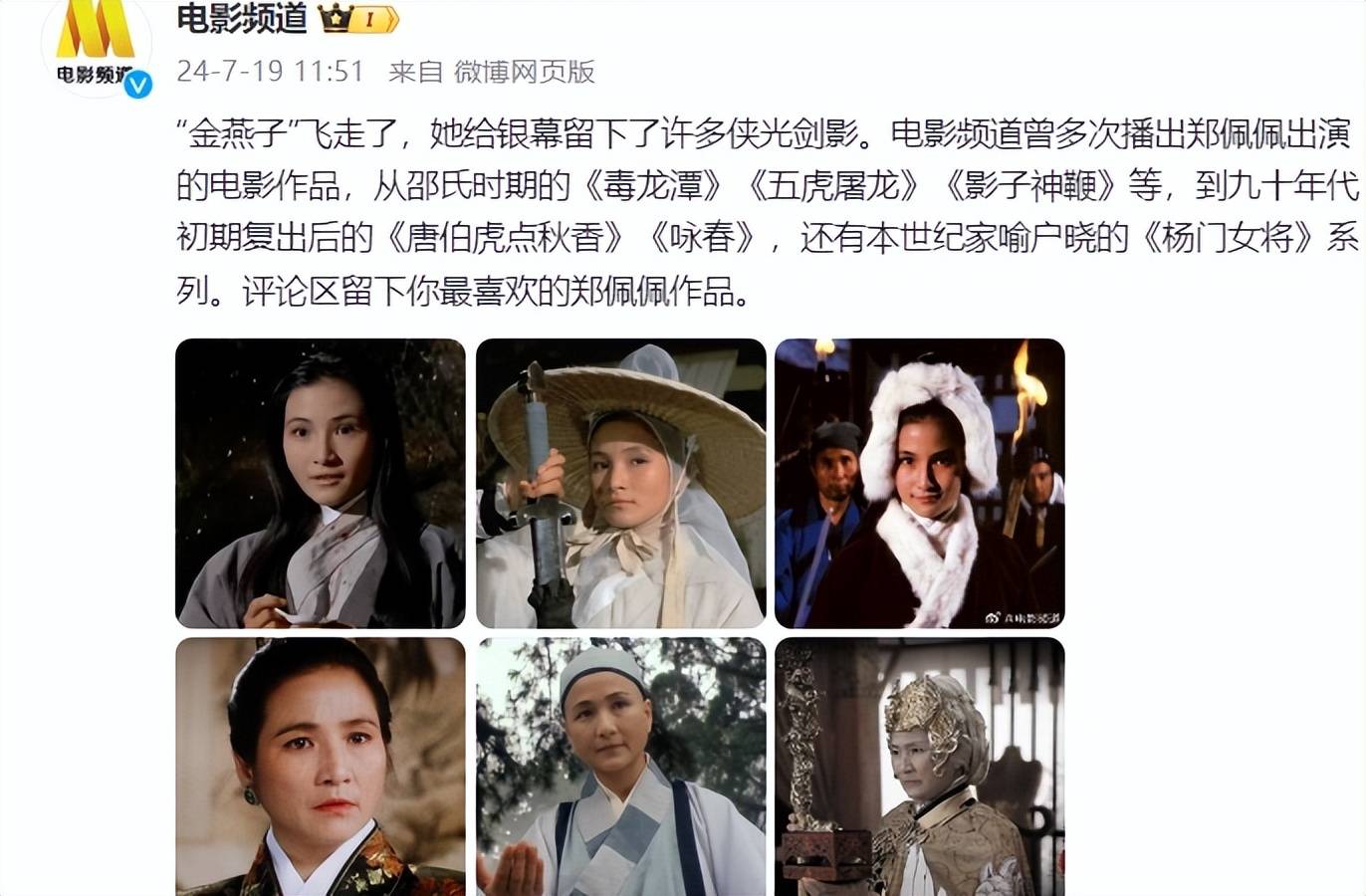
Task: Click the watermark on the fur hat photo
Action: [x=1023, y=617]
